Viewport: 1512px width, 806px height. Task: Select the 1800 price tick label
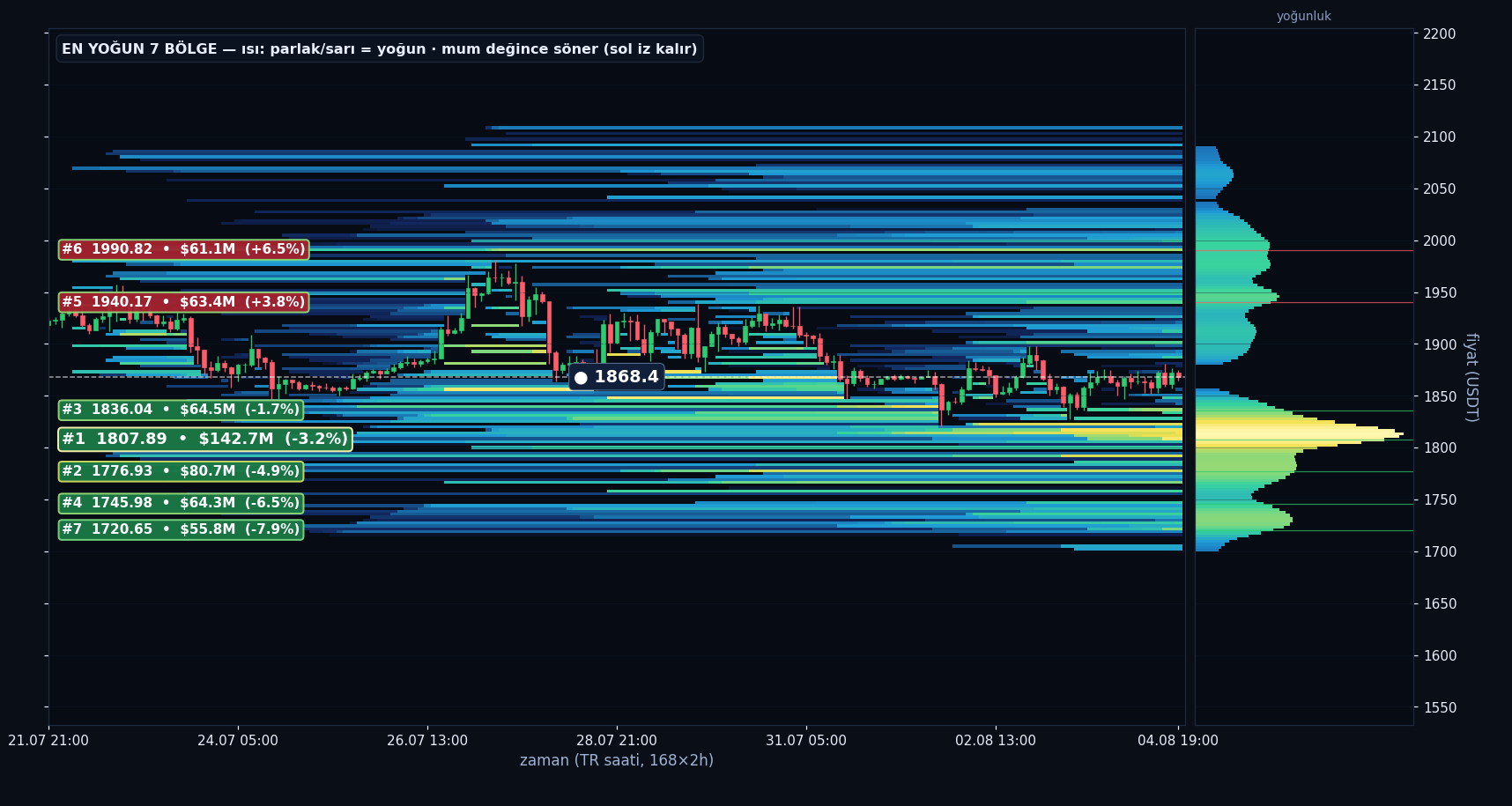(x=1438, y=448)
